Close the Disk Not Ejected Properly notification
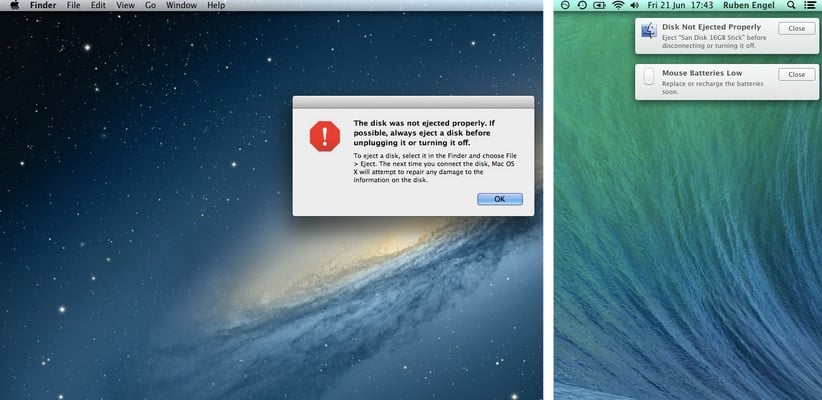 click(796, 28)
